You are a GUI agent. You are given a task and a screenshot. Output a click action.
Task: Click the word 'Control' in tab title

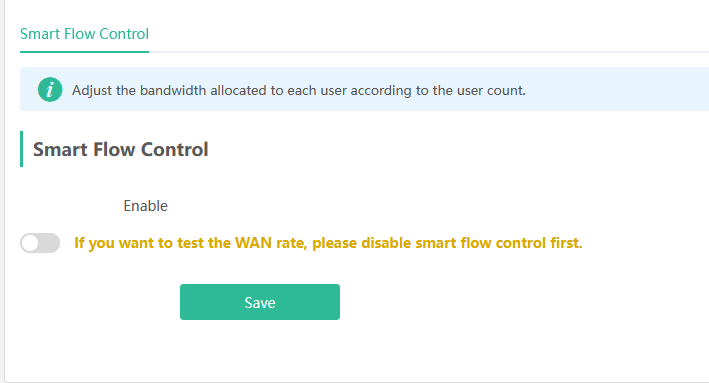coord(124,34)
